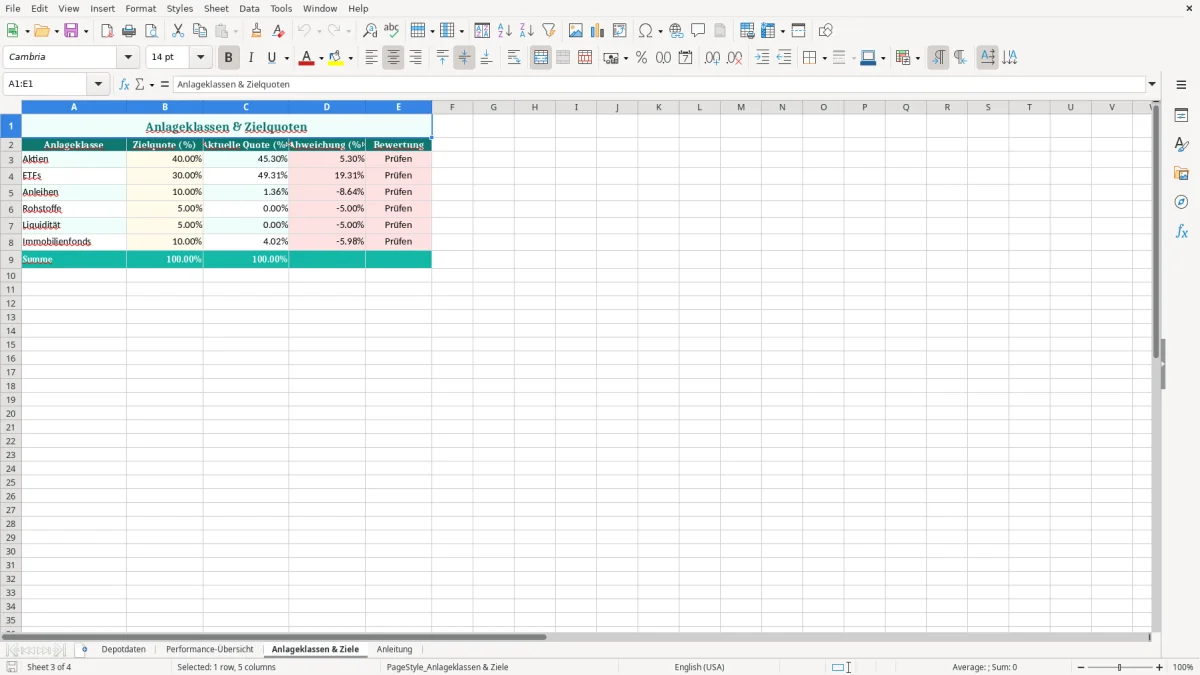Run the spelling check
1200x675 pixels.
(x=392, y=31)
